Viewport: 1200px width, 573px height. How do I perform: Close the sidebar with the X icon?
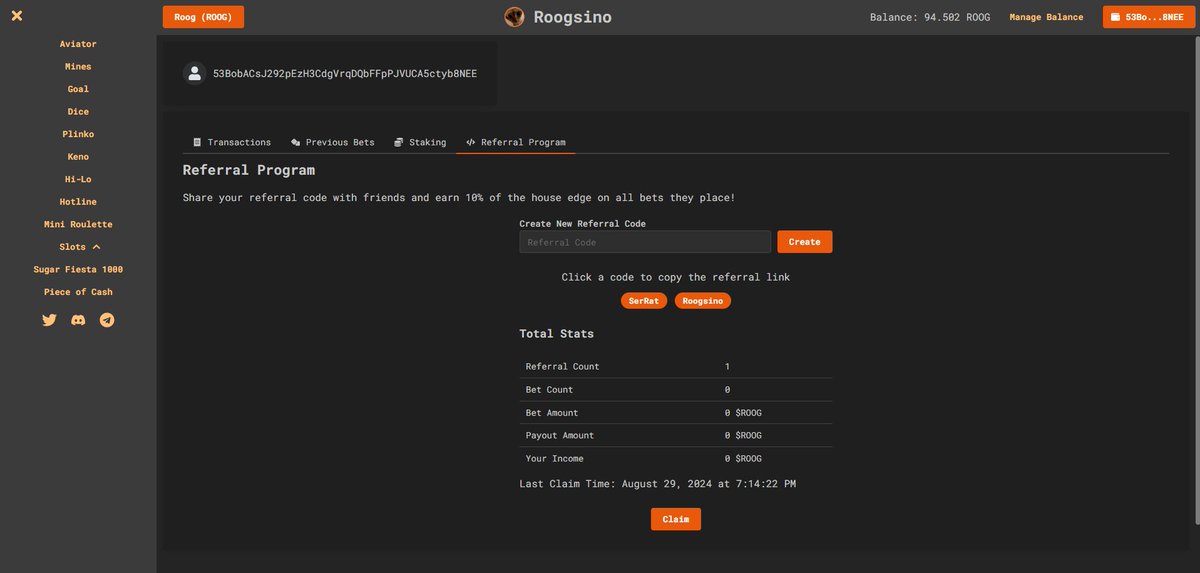tap(16, 16)
